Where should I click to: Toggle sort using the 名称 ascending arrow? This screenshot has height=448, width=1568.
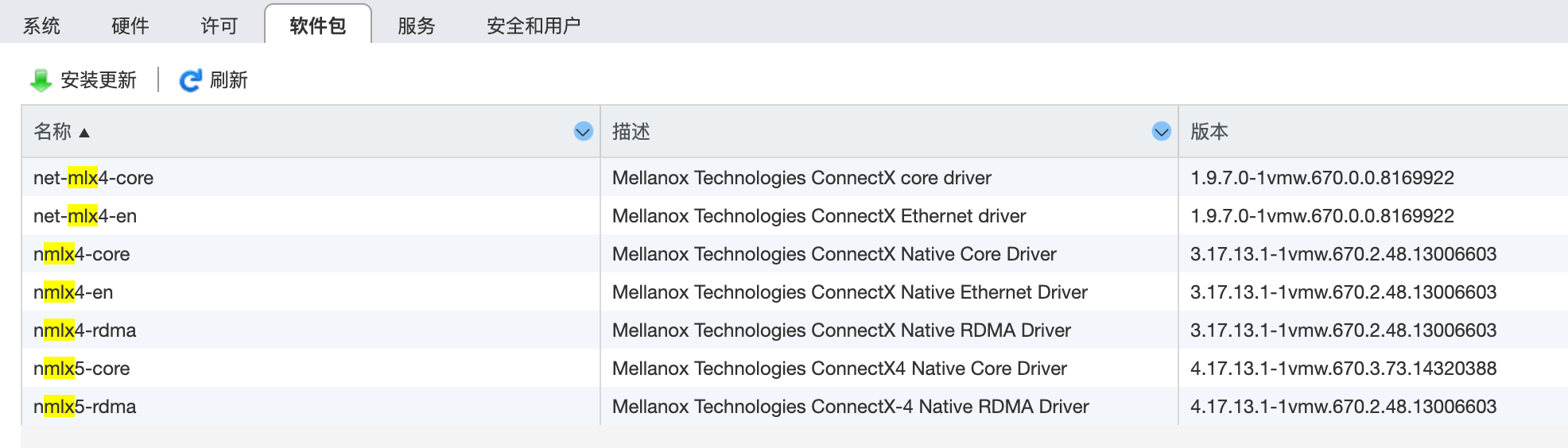[x=84, y=133]
